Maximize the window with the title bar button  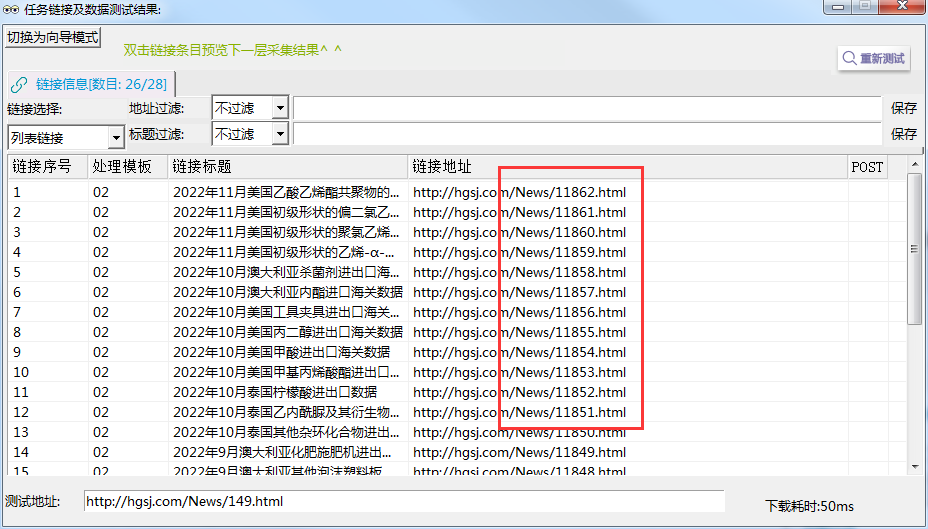pyautogui.click(x=865, y=7)
